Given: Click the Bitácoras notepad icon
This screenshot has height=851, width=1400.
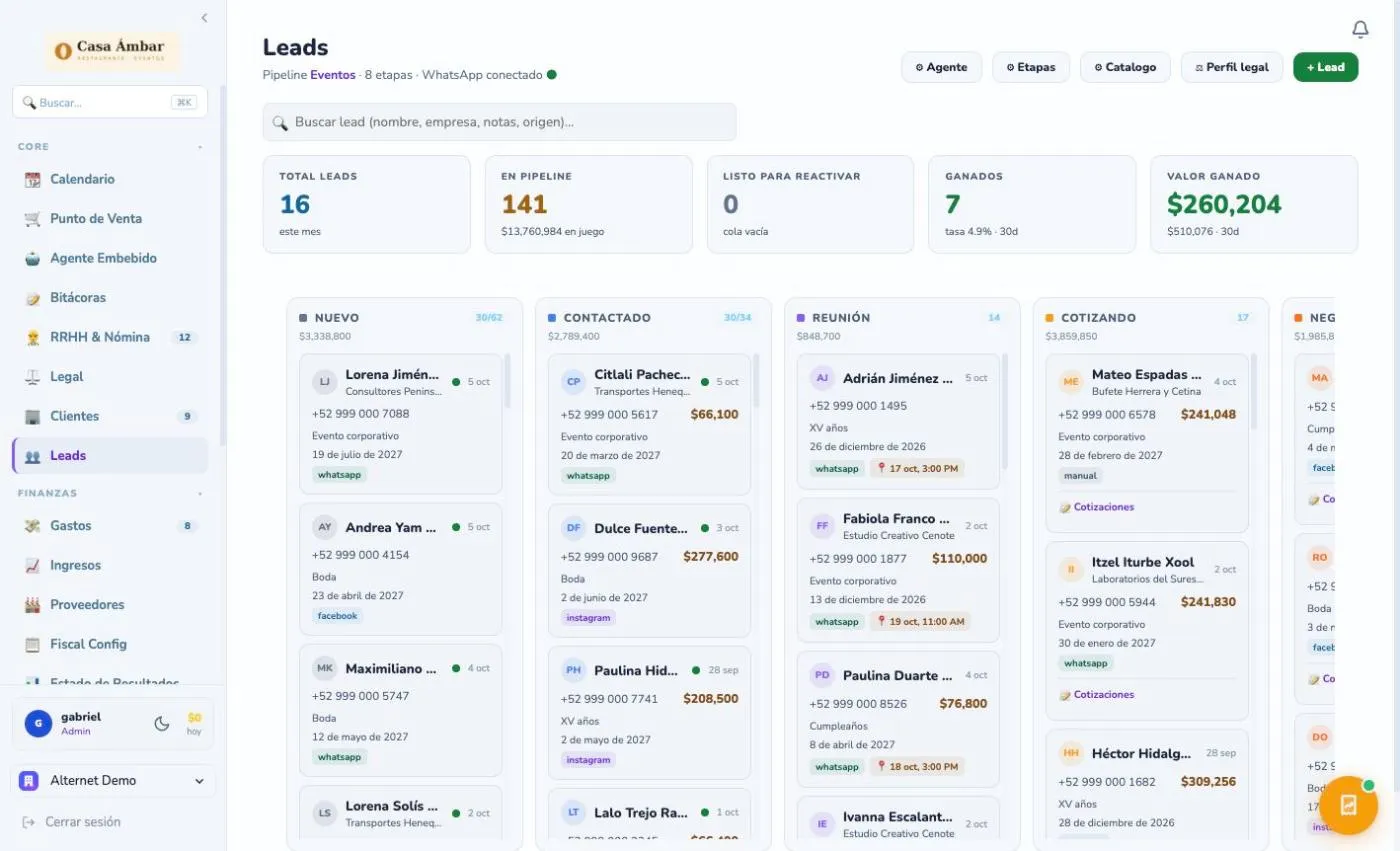Looking at the screenshot, I should 32,298.
